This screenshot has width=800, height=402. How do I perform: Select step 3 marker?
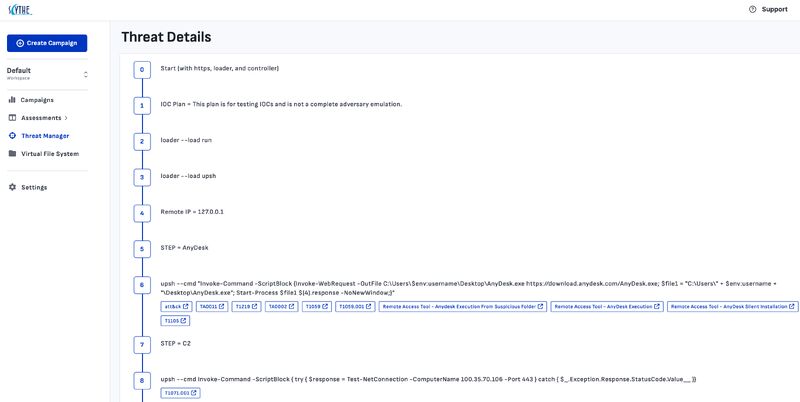pyautogui.click(x=142, y=178)
